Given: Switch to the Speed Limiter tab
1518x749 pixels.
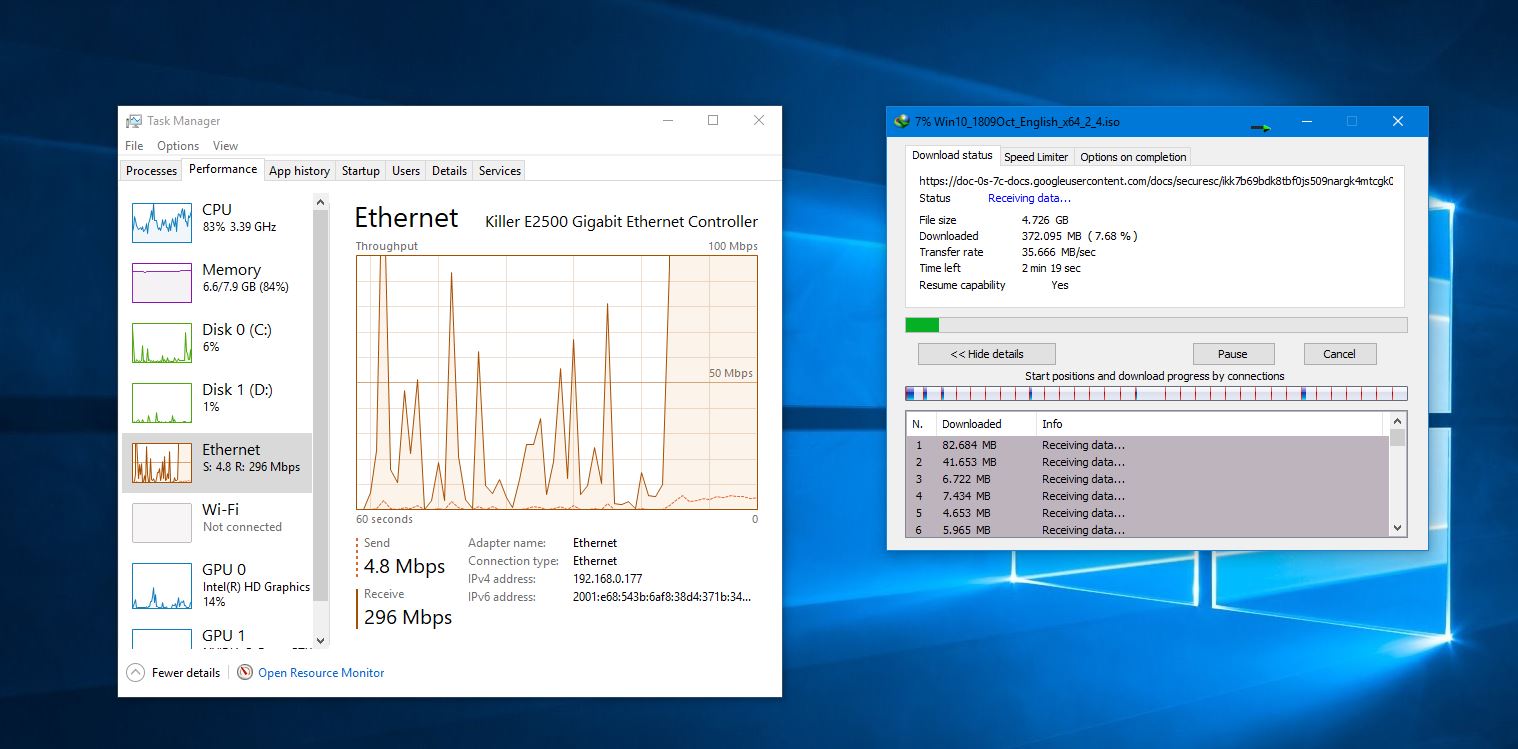Looking at the screenshot, I should point(1036,157).
